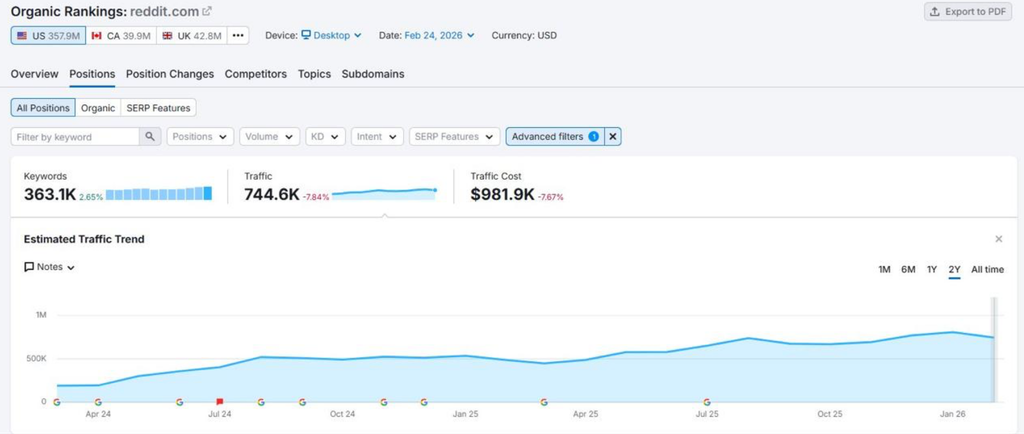Click the Export to PDF button
The height and width of the screenshot is (434, 1024).
[968, 12]
